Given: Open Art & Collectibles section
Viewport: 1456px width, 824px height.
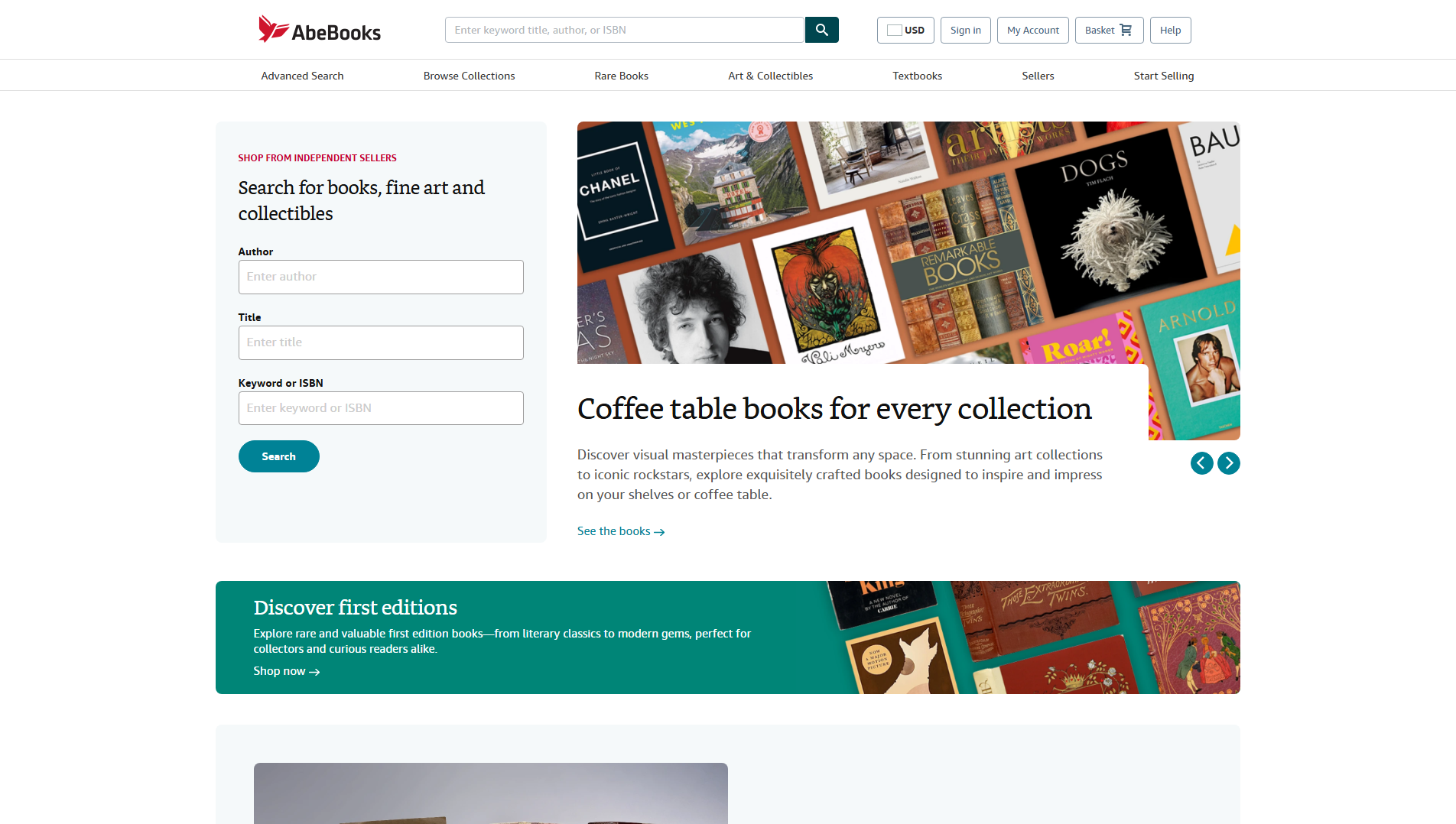Looking at the screenshot, I should (x=771, y=76).
